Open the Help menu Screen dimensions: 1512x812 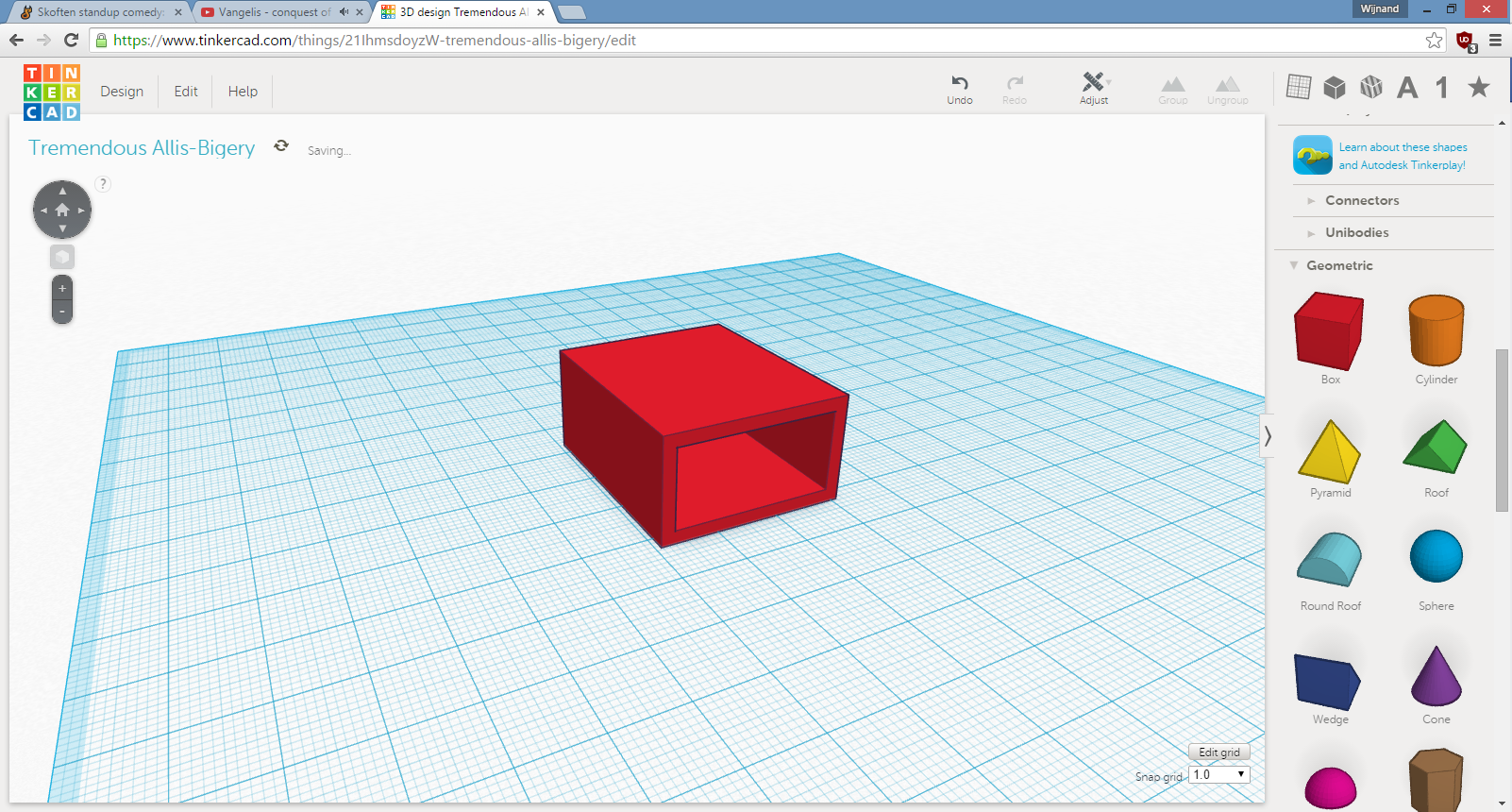click(243, 92)
